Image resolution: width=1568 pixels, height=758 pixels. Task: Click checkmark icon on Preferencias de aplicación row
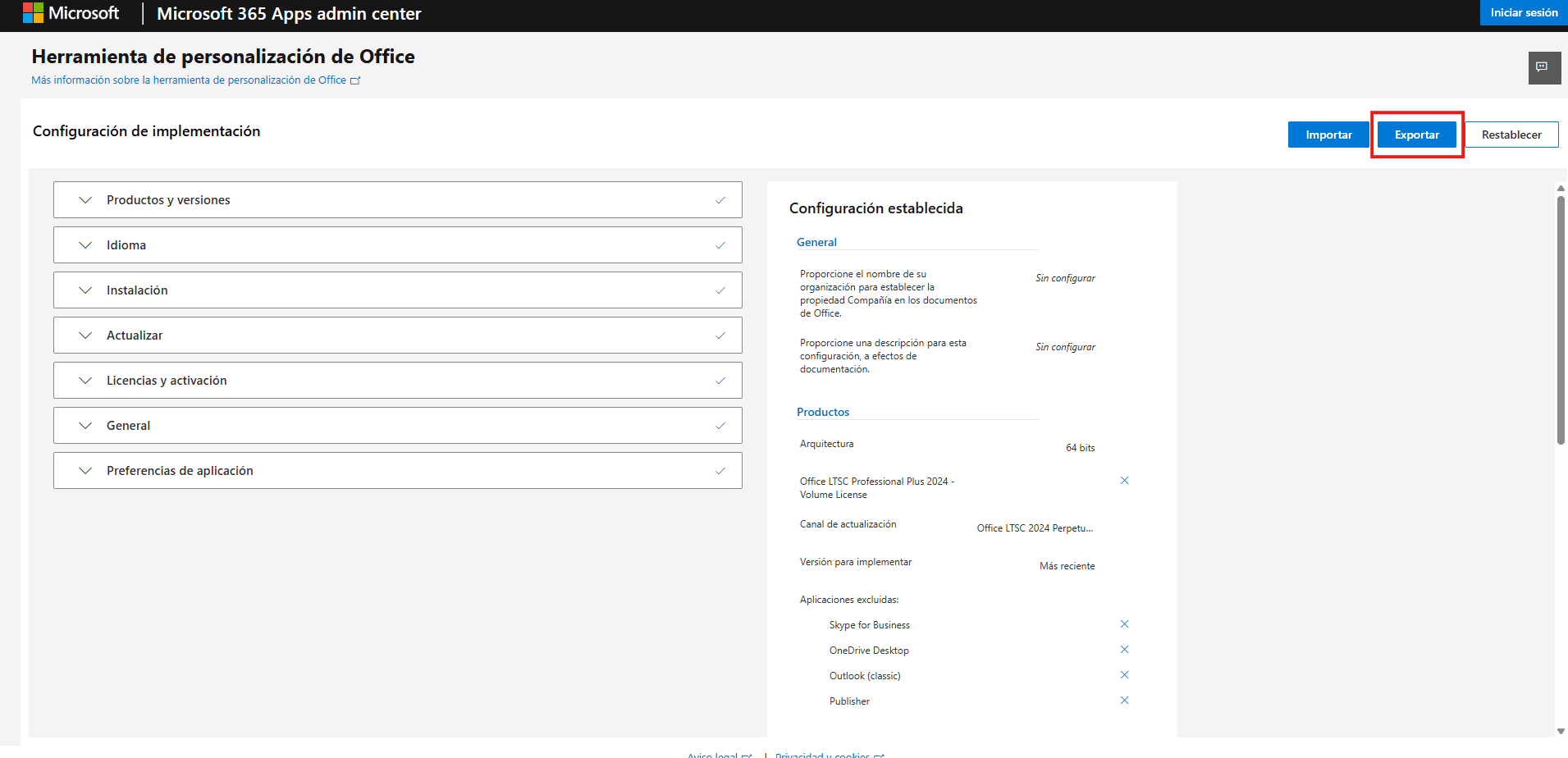(x=720, y=471)
